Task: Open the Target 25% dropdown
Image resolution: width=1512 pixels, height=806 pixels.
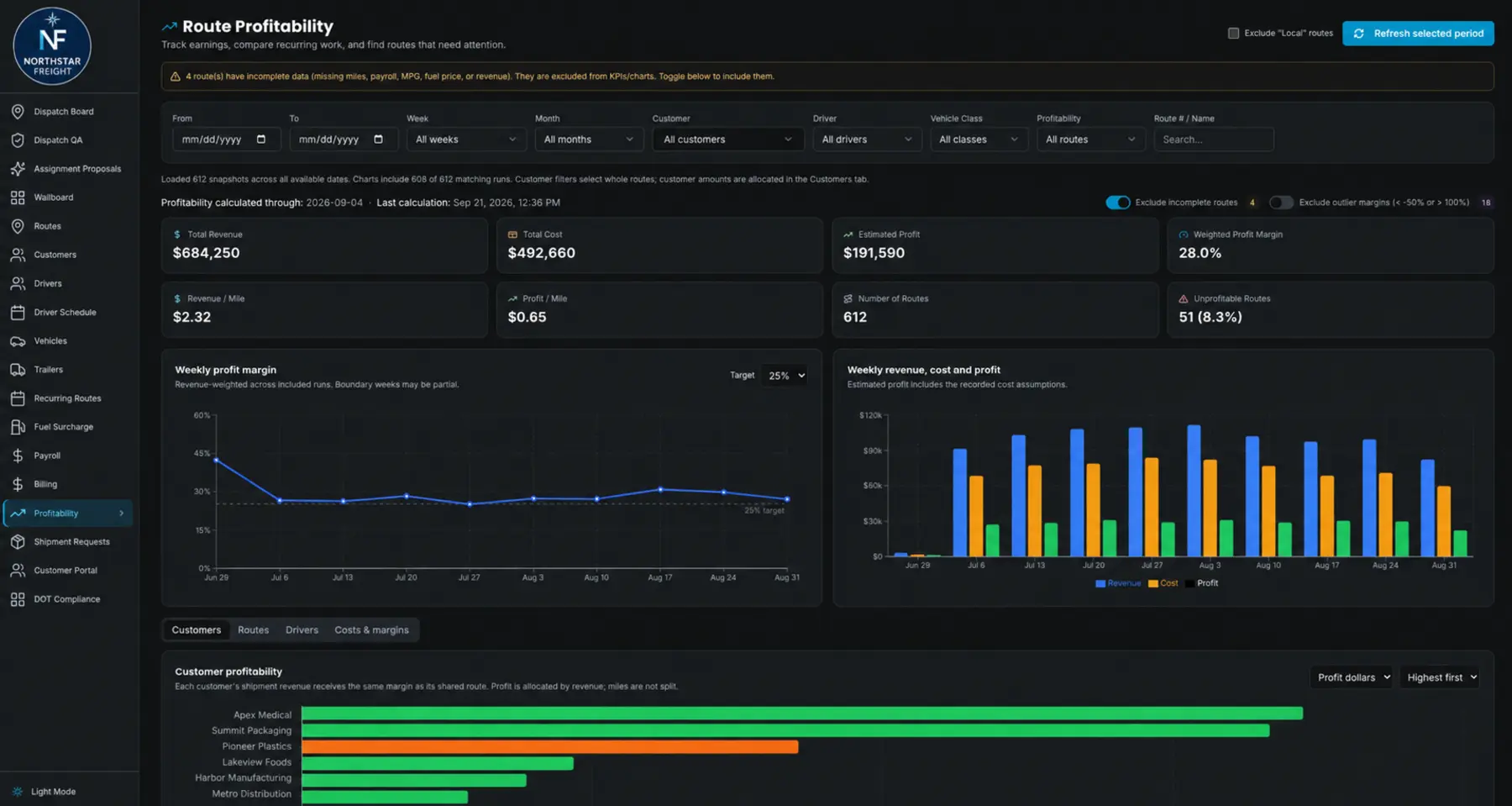Action: pos(786,376)
